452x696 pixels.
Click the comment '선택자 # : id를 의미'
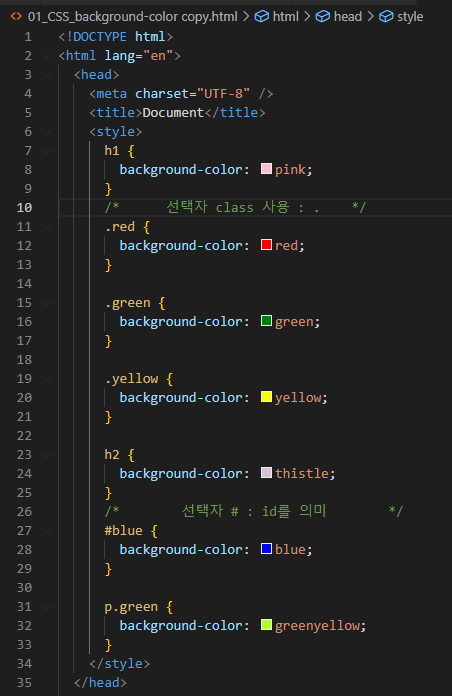click(254, 511)
